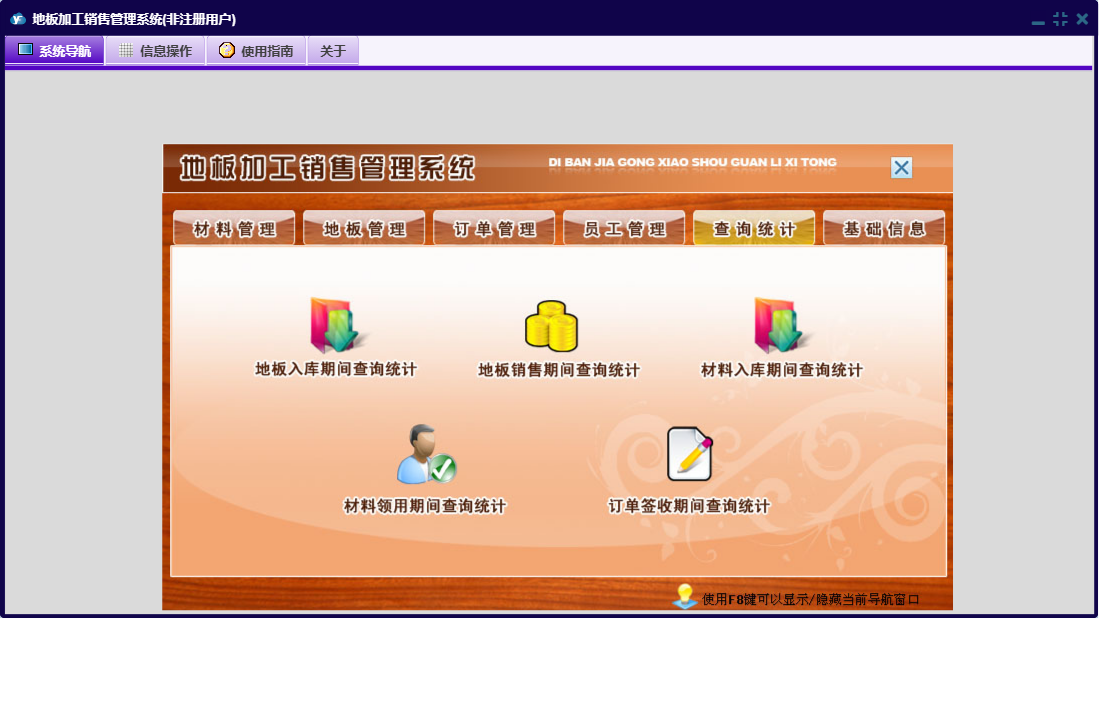Open the 材料入库期间查询统计 folder icon
The image size is (1099, 723).
[781, 326]
